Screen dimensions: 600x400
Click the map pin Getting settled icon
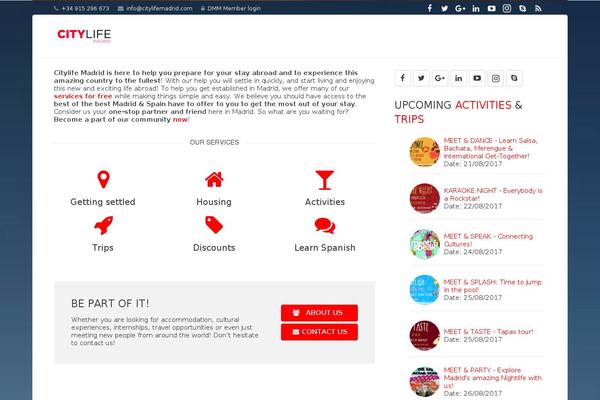(x=103, y=179)
